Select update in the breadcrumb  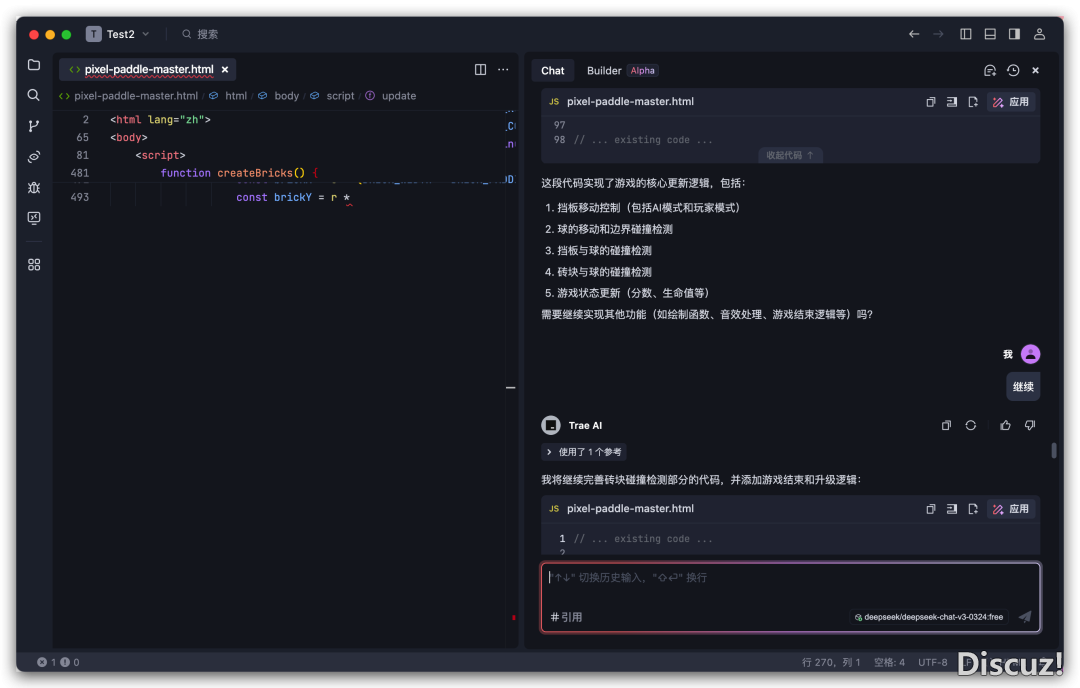click(x=399, y=96)
